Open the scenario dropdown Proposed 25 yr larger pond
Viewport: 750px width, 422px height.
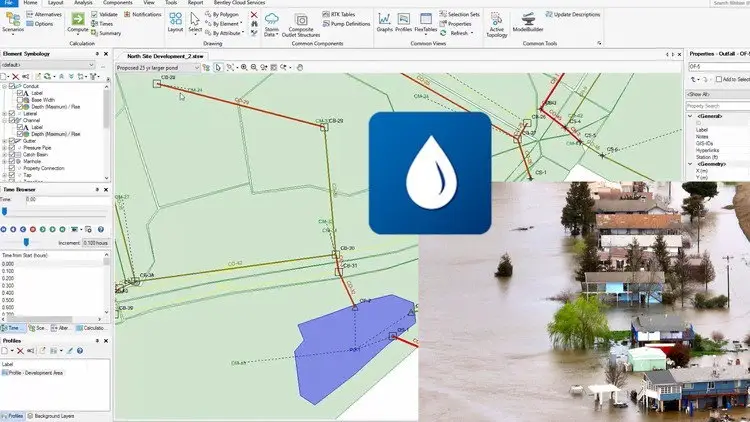[157, 68]
